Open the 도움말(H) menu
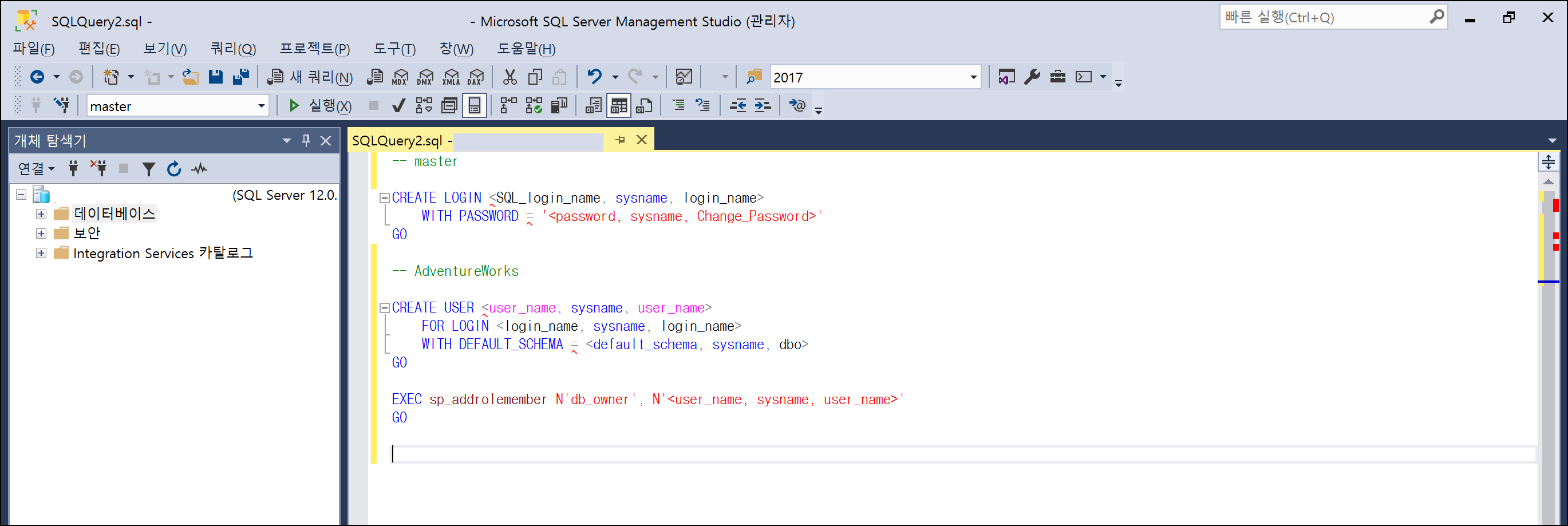The height and width of the screenshot is (526, 1568). [526, 49]
